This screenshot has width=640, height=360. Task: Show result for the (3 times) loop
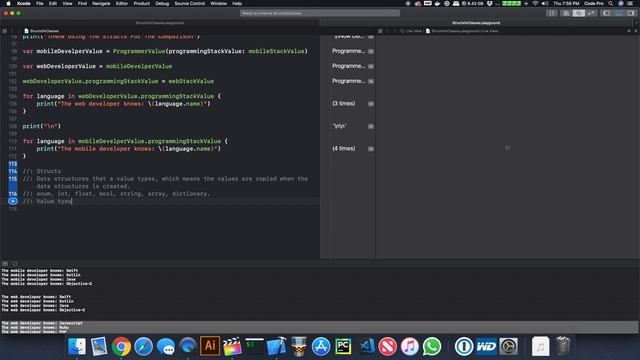(x=371, y=104)
